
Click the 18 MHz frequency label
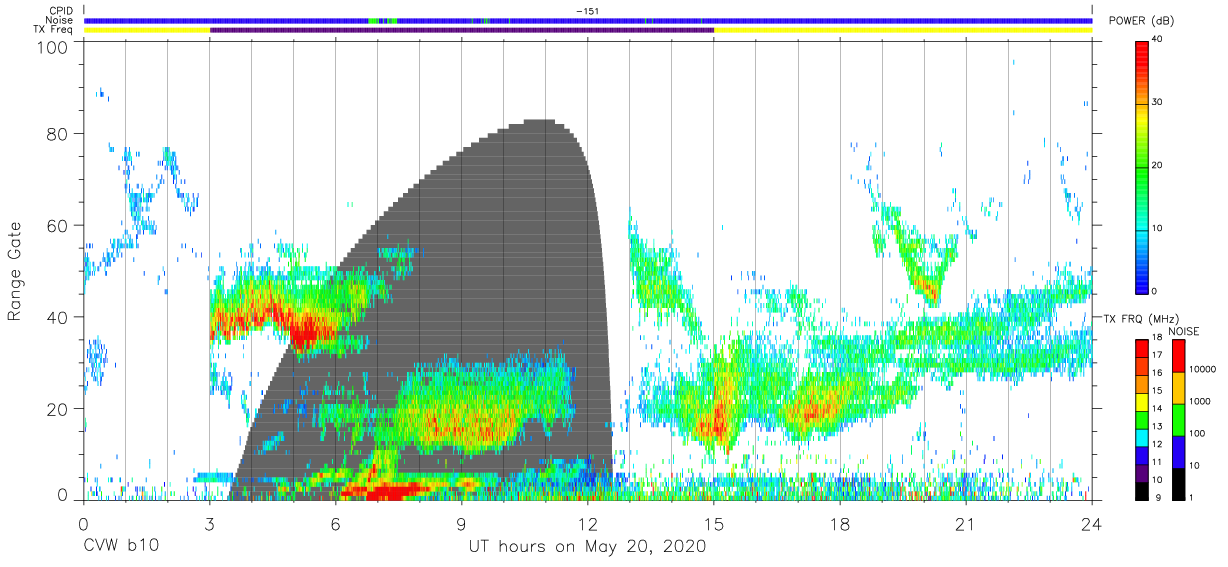point(1157,340)
